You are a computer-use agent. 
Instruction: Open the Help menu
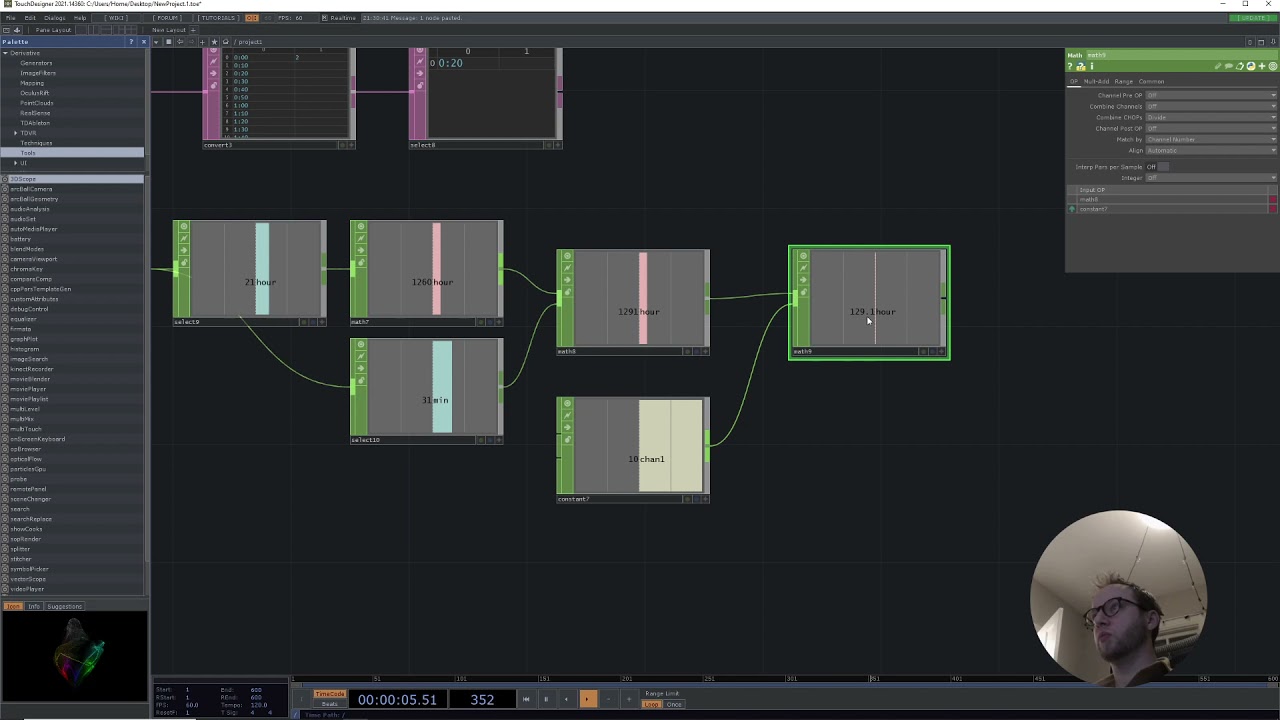[80, 18]
